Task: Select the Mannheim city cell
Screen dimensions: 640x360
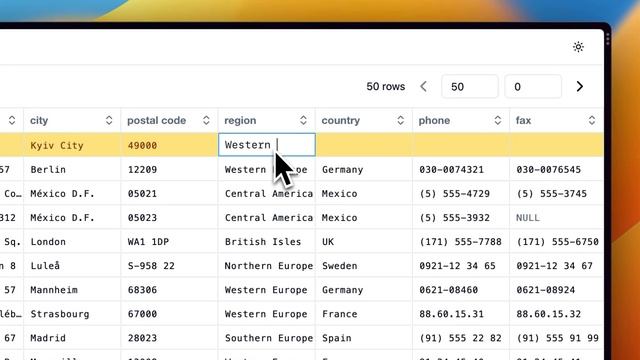Action: coord(72,290)
